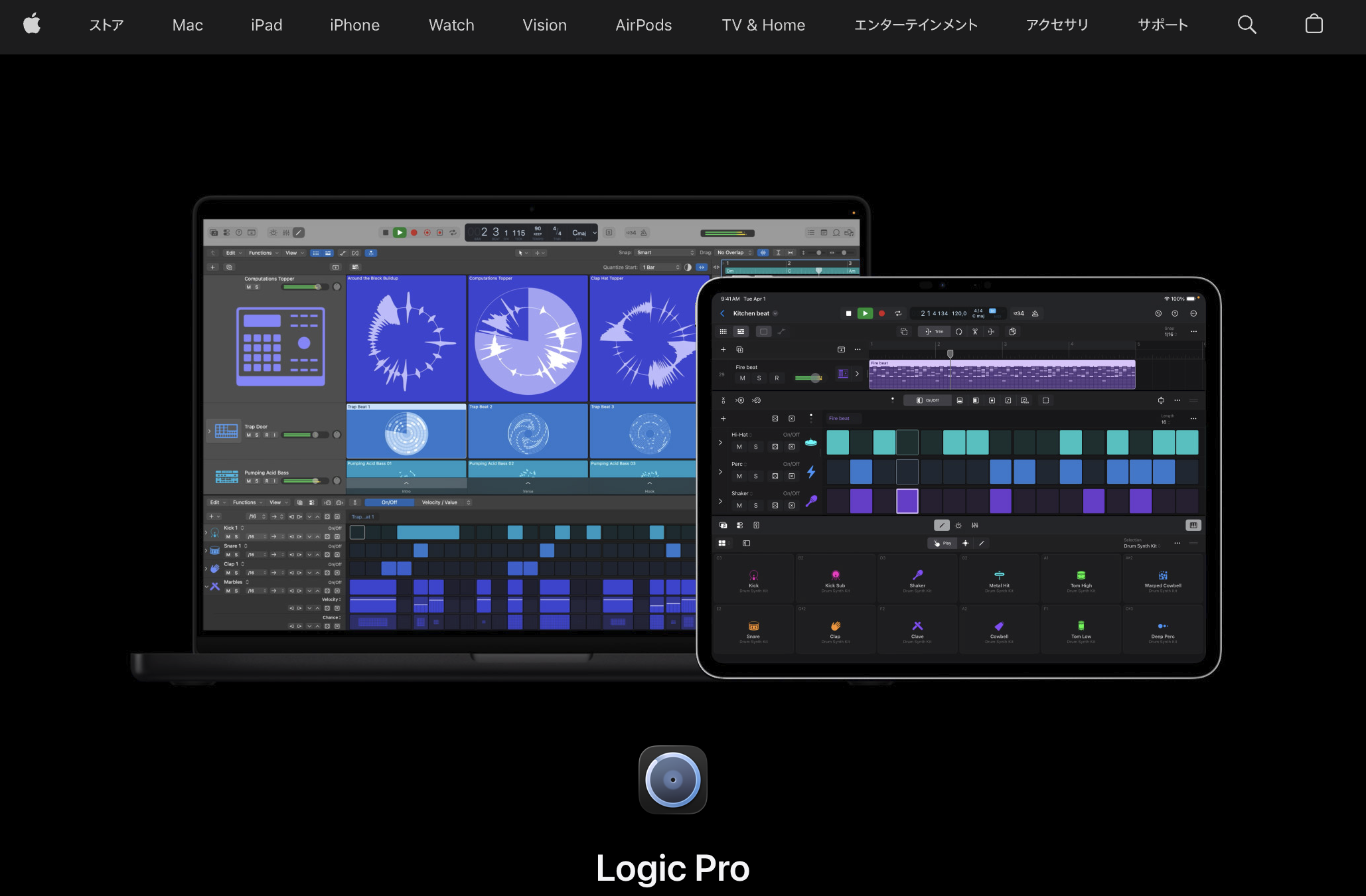Expand the Perc row on the iPad
The height and width of the screenshot is (896, 1366).
pos(721,472)
